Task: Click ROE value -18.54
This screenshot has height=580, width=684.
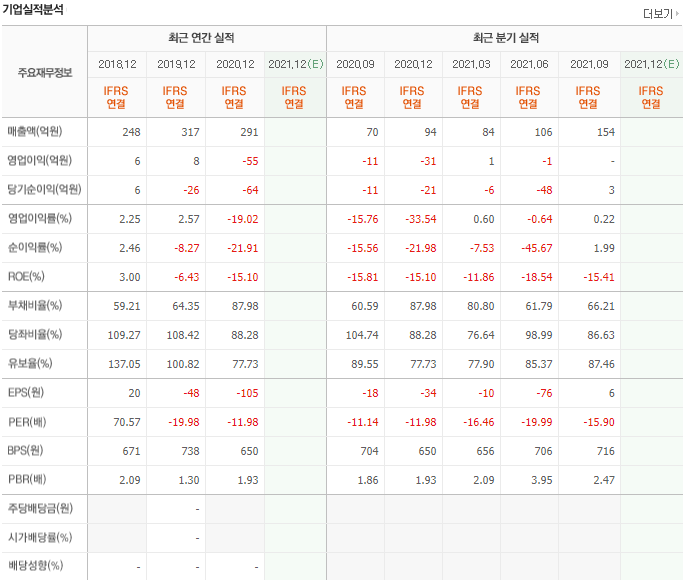Action: tap(537, 277)
